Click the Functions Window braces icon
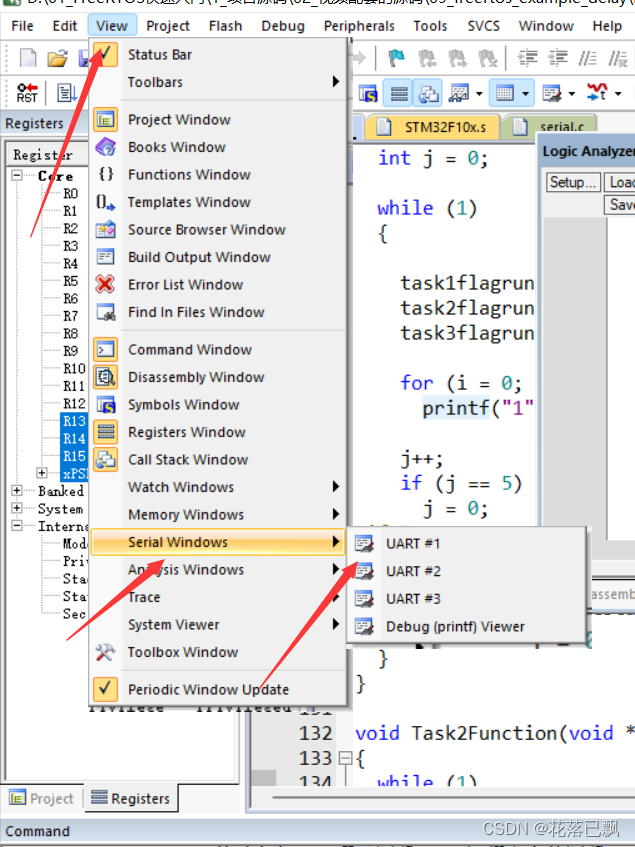This screenshot has width=635, height=847. tap(105, 174)
